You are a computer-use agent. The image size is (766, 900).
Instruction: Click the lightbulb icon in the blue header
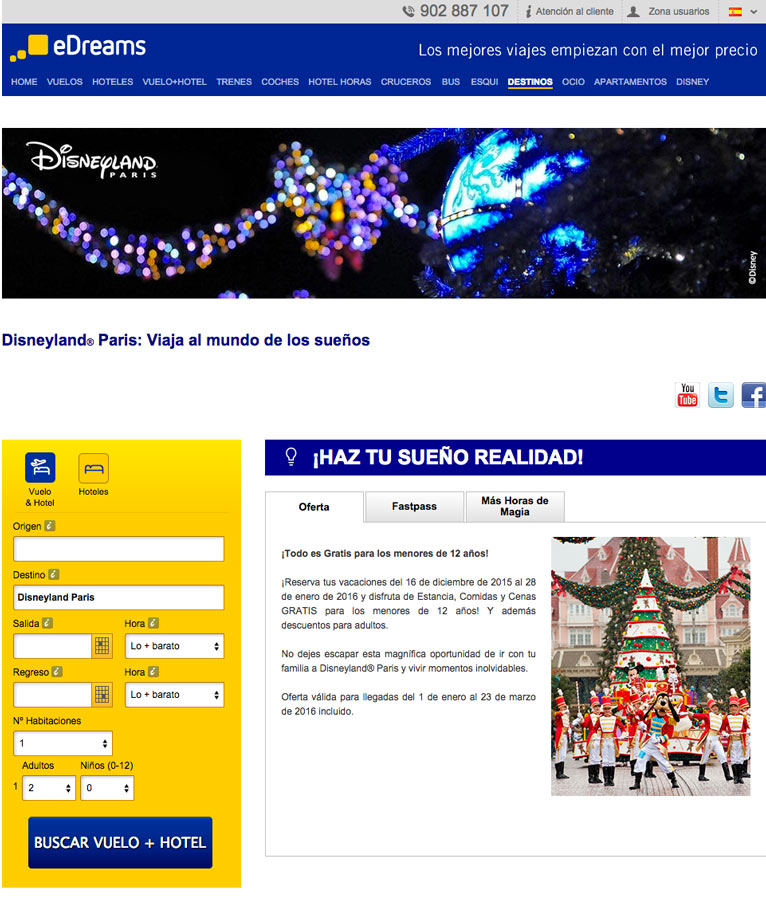(291, 457)
